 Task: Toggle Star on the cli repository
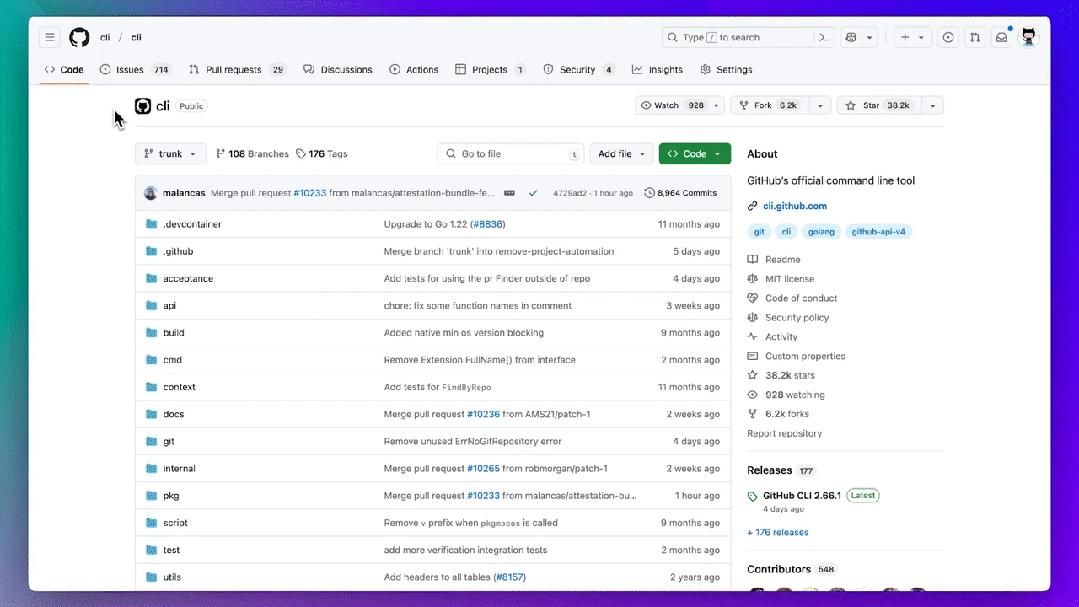[x=879, y=105]
